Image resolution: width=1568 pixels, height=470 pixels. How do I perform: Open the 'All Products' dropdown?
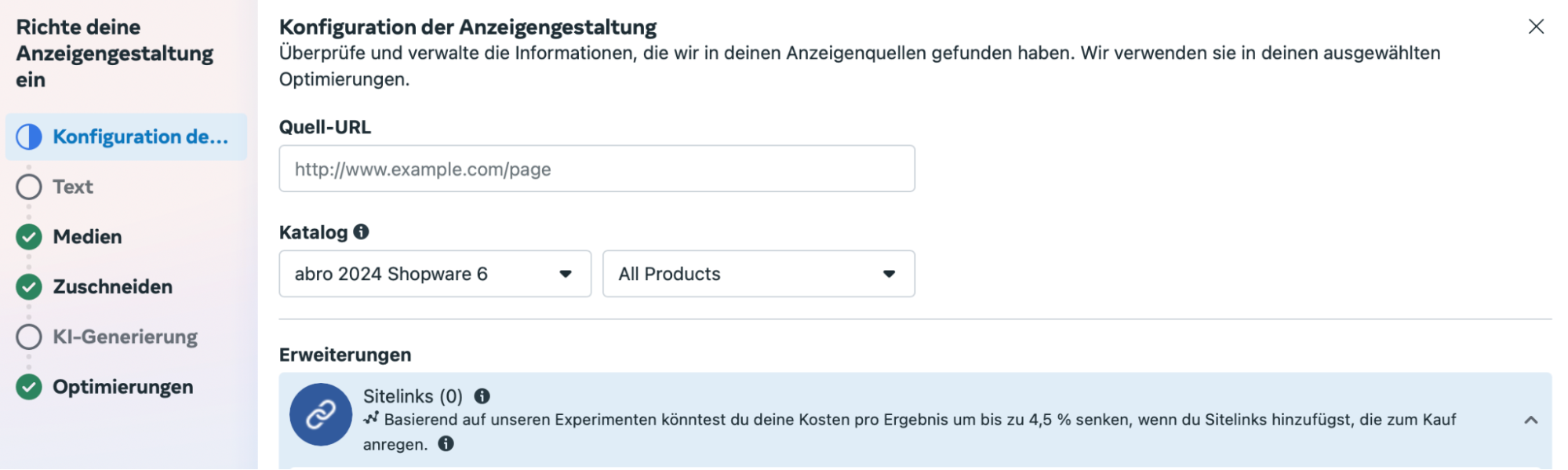click(x=759, y=274)
